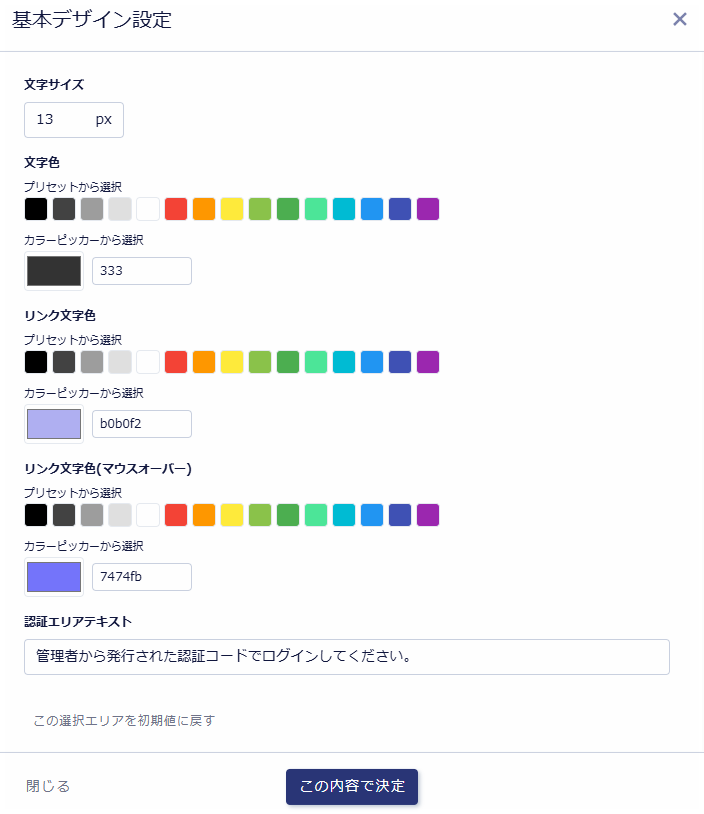Viewport: 704px width, 814px height.
Task: Choose indigo preset for link hover color
Action: 400,515
